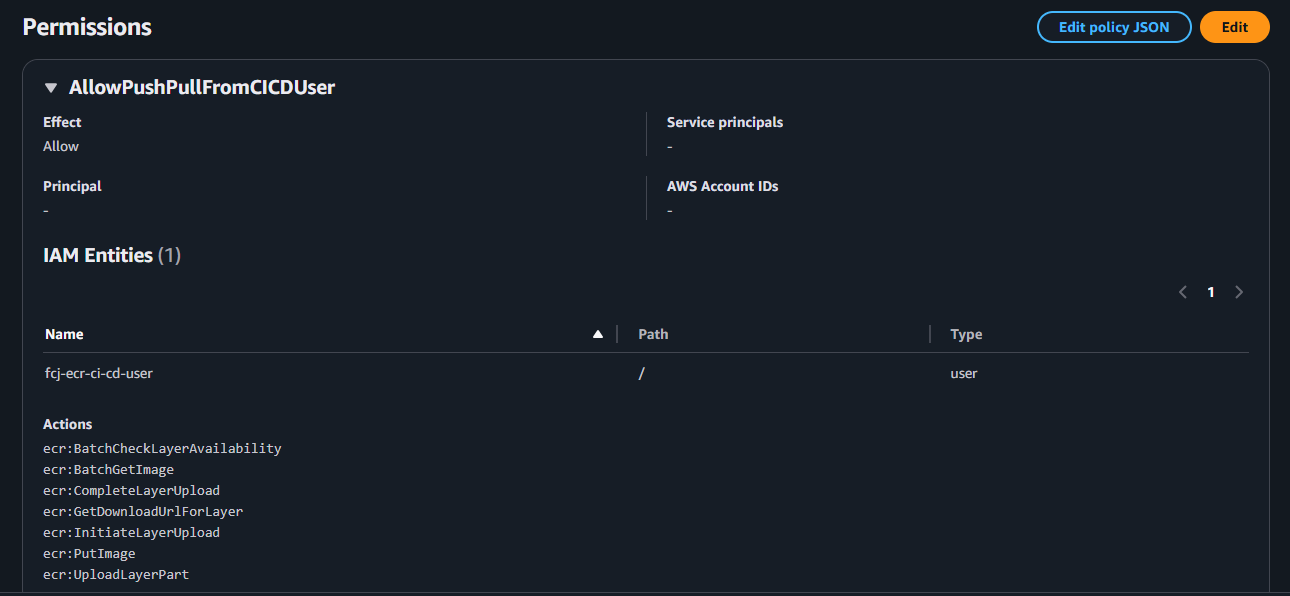This screenshot has height=596, width=1290.
Task: Sort the table by Type column header
Action: tap(966, 334)
